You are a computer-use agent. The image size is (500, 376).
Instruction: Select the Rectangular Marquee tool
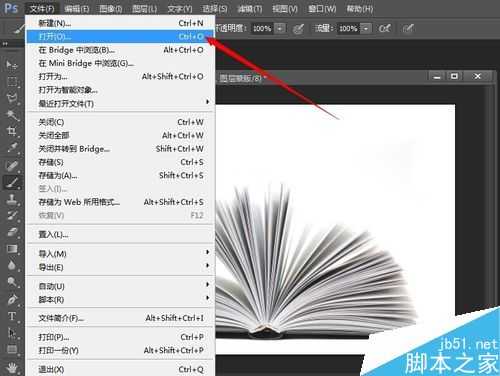[x=12, y=81]
